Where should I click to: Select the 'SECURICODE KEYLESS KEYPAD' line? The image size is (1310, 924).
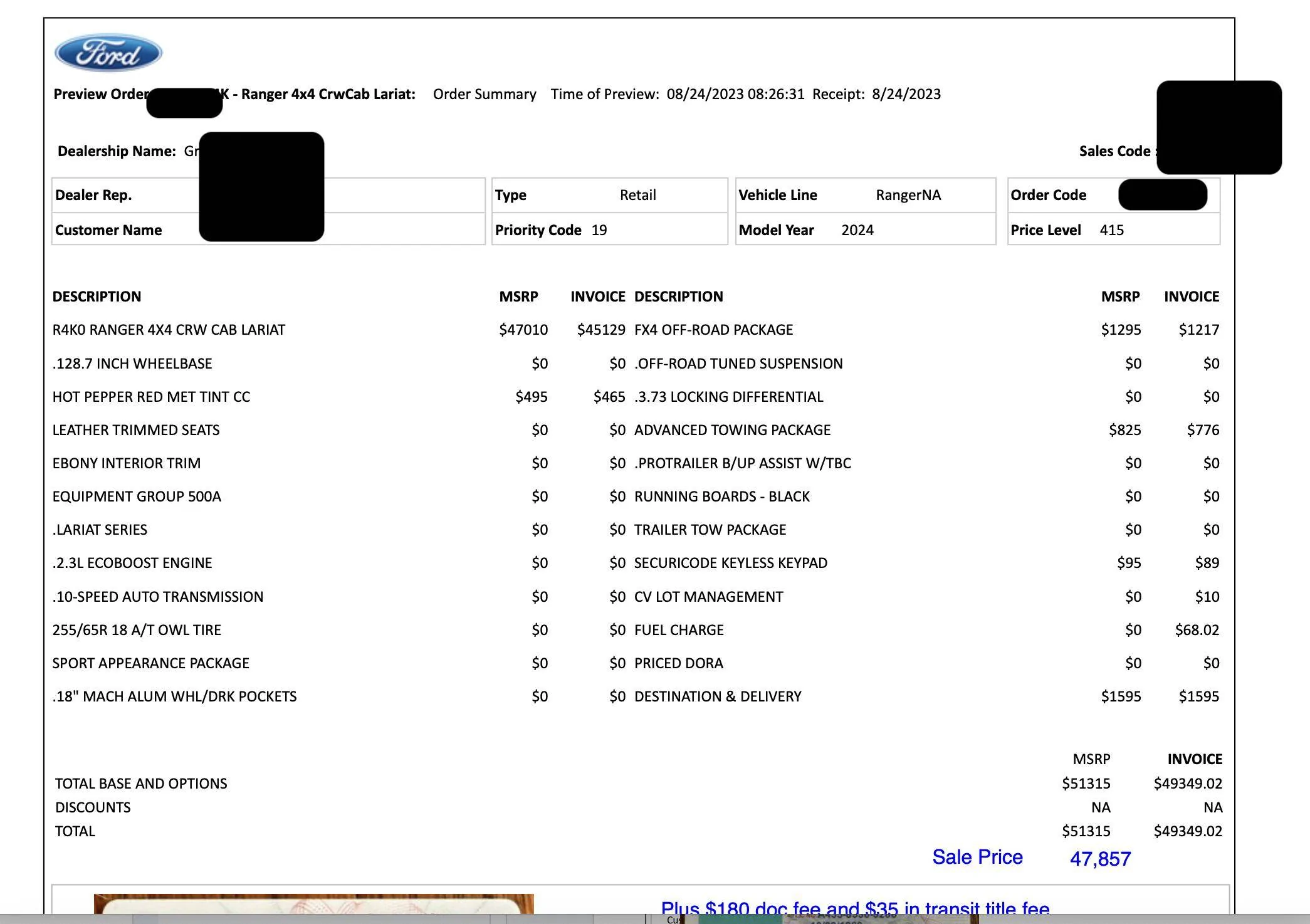point(731,563)
